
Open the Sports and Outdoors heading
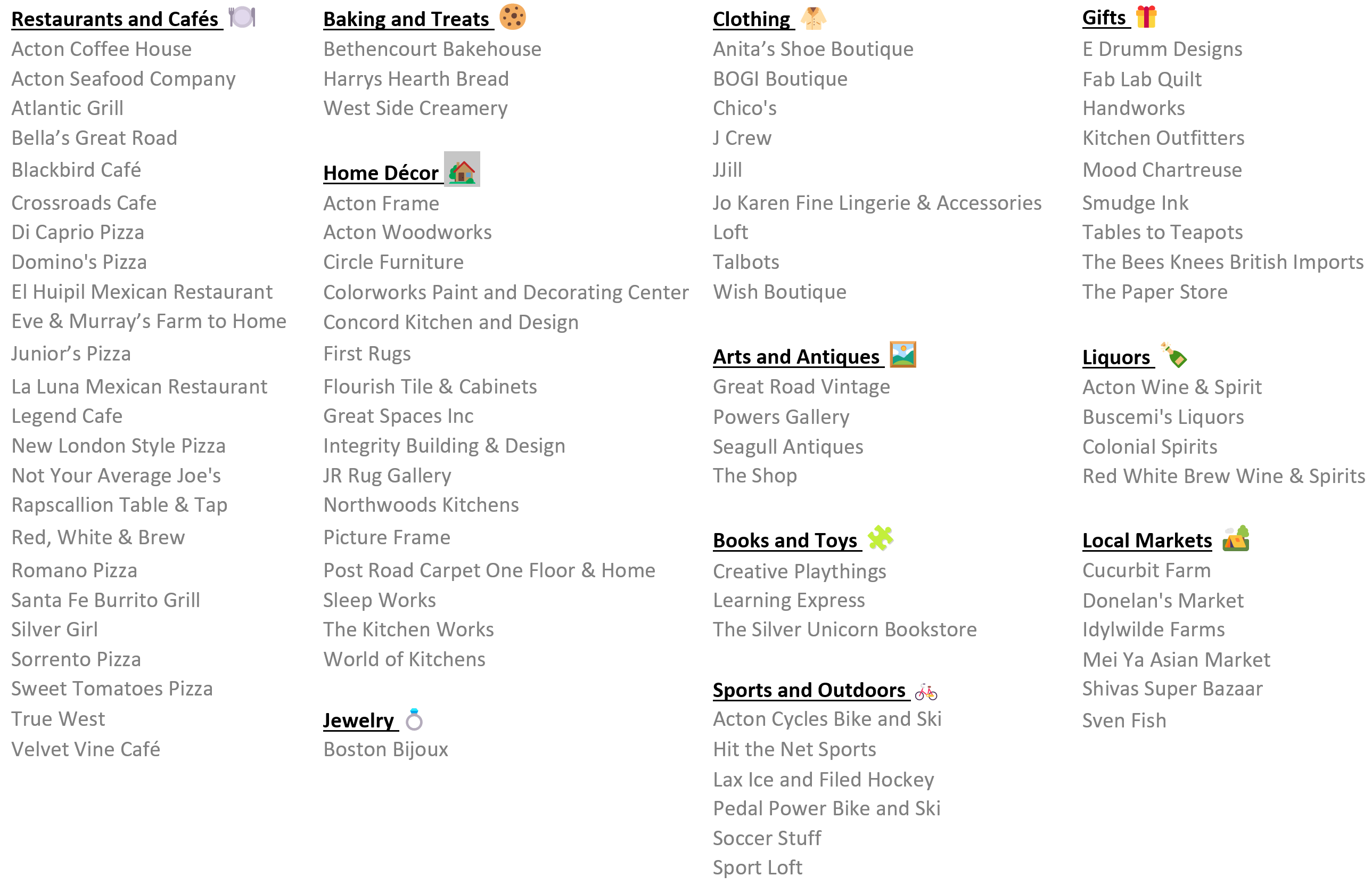click(x=809, y=690)
